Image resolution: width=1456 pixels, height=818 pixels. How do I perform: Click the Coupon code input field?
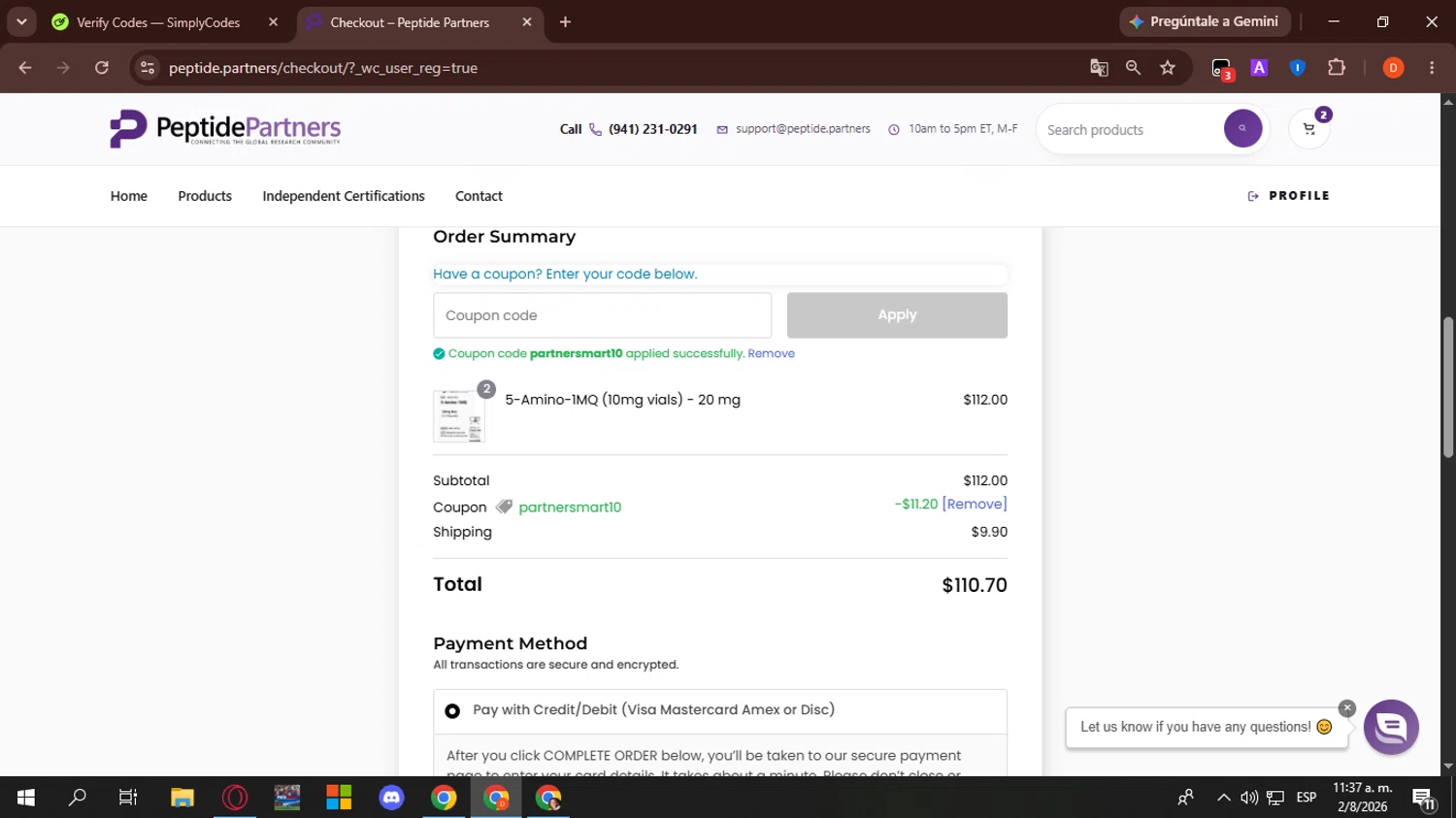coord(602,315)
